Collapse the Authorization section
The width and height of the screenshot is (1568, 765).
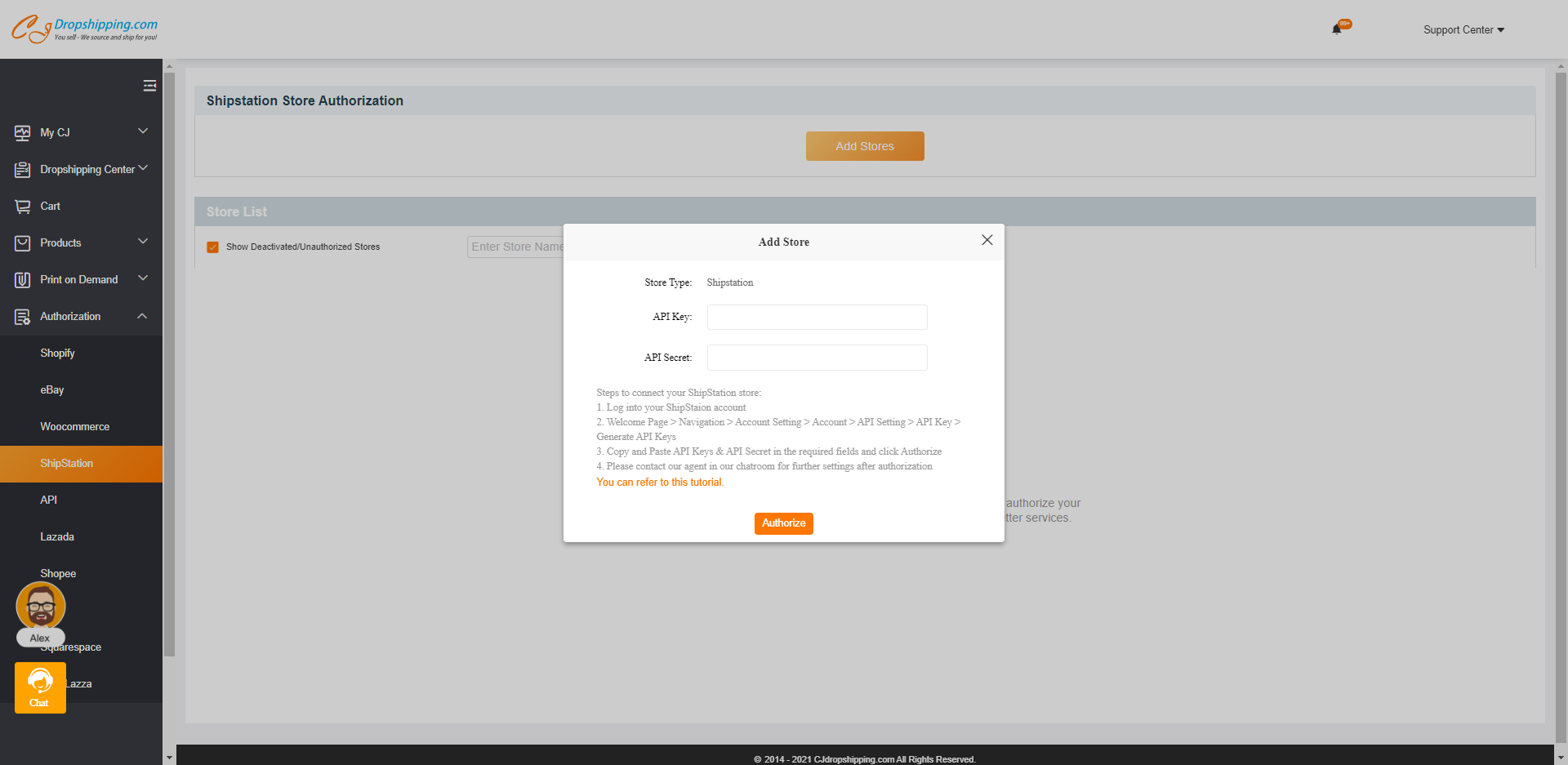coord(142,316)
